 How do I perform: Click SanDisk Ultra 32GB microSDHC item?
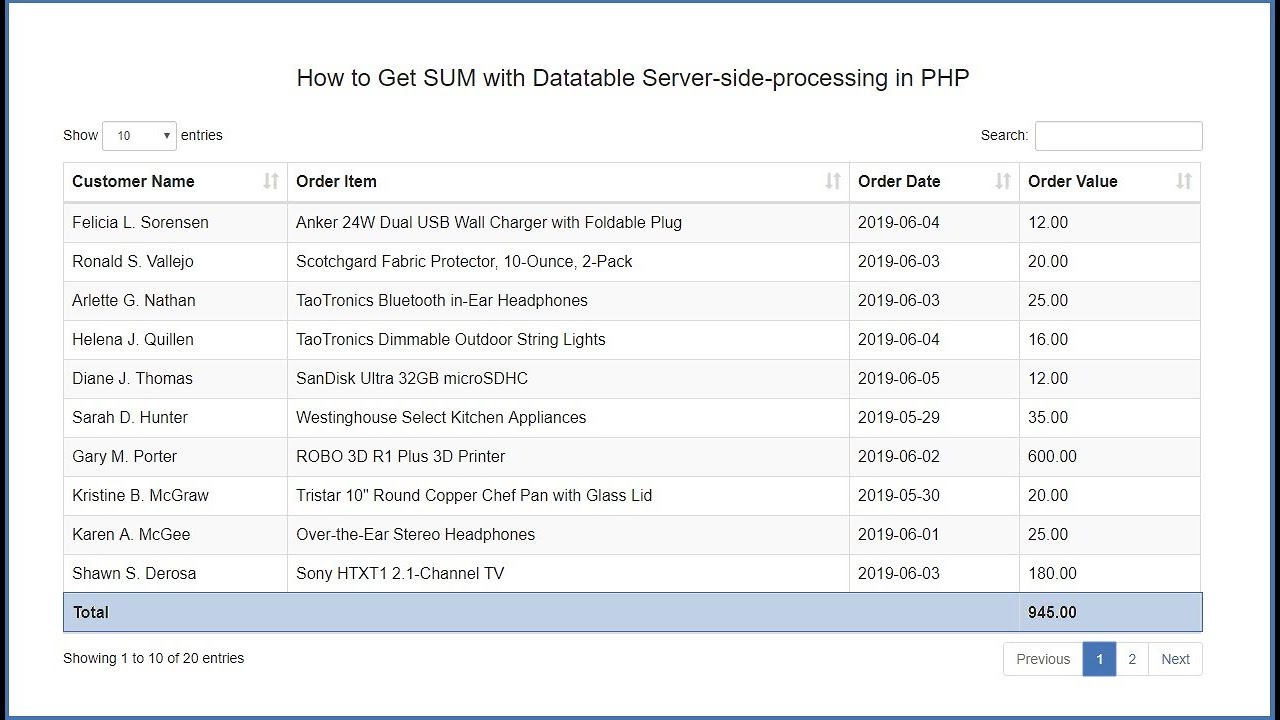pos(412,378)
